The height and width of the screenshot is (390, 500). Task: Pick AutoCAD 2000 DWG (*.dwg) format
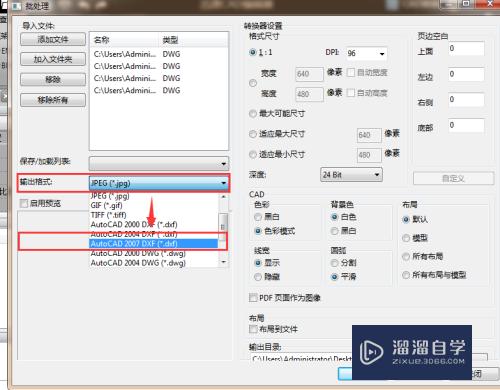(138, 253)
